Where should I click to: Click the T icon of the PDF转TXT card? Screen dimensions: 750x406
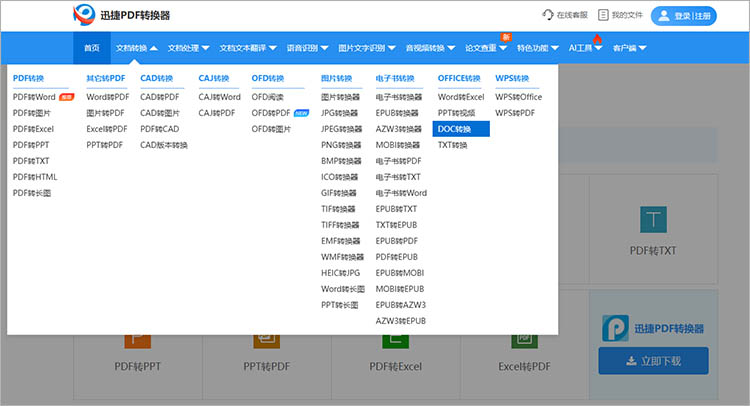coord(653,219)
